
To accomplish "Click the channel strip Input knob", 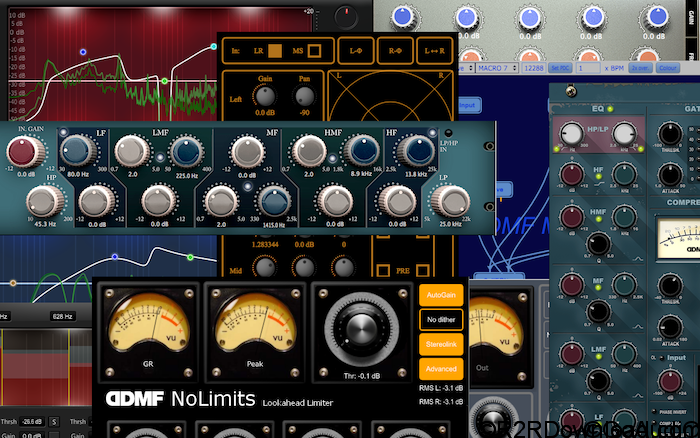I will tap(670, 381).
